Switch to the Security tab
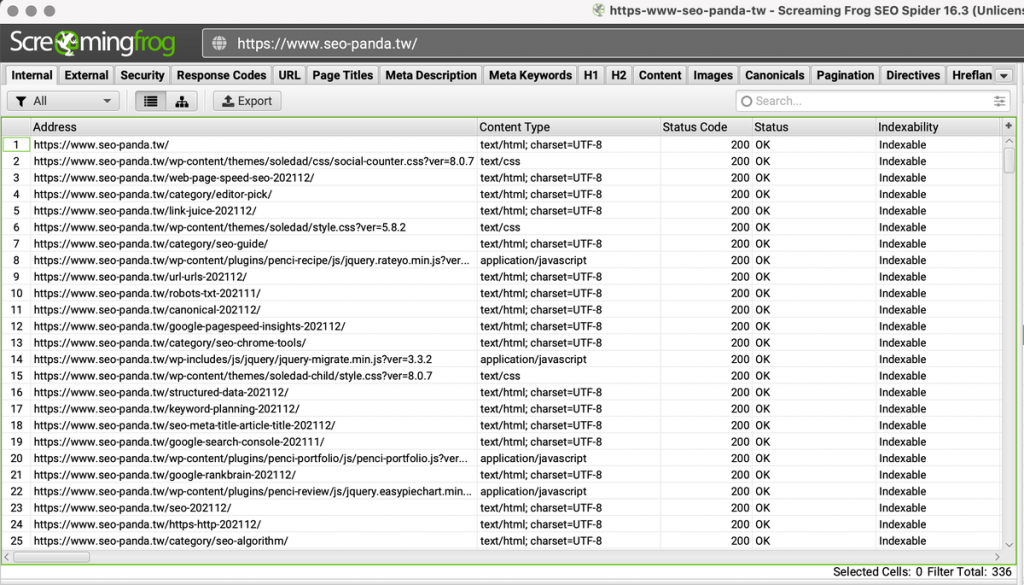This screenshot has width=1024, height=585. coord(142,75)
